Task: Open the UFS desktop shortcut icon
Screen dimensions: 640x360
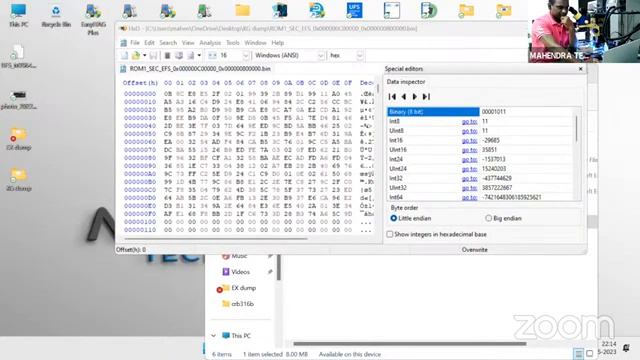Action: pos(354,10)
